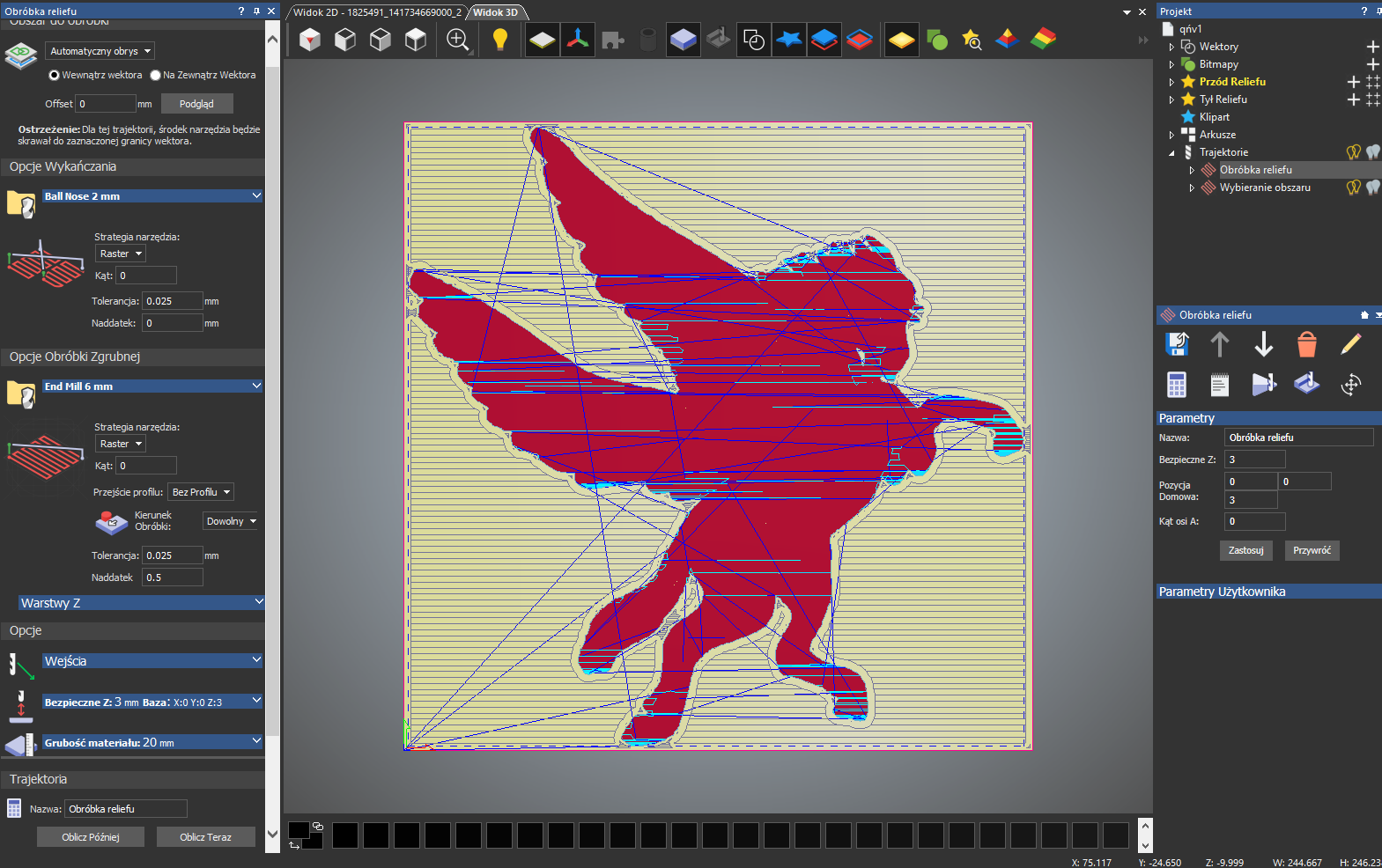Select Wybieranie obszaru in the project tree
This screenshot has height=868, width=1382.
click(x=1265, y=188)
